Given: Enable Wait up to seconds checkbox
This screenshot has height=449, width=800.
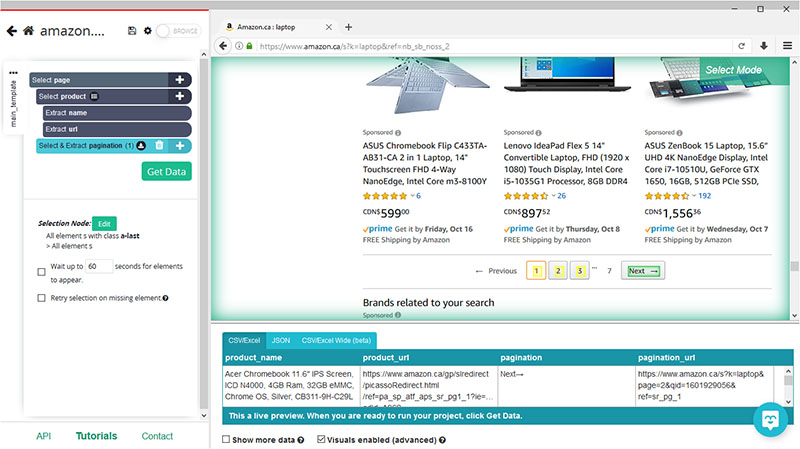Looking at the screenshot, I should [x=41, y=272].
